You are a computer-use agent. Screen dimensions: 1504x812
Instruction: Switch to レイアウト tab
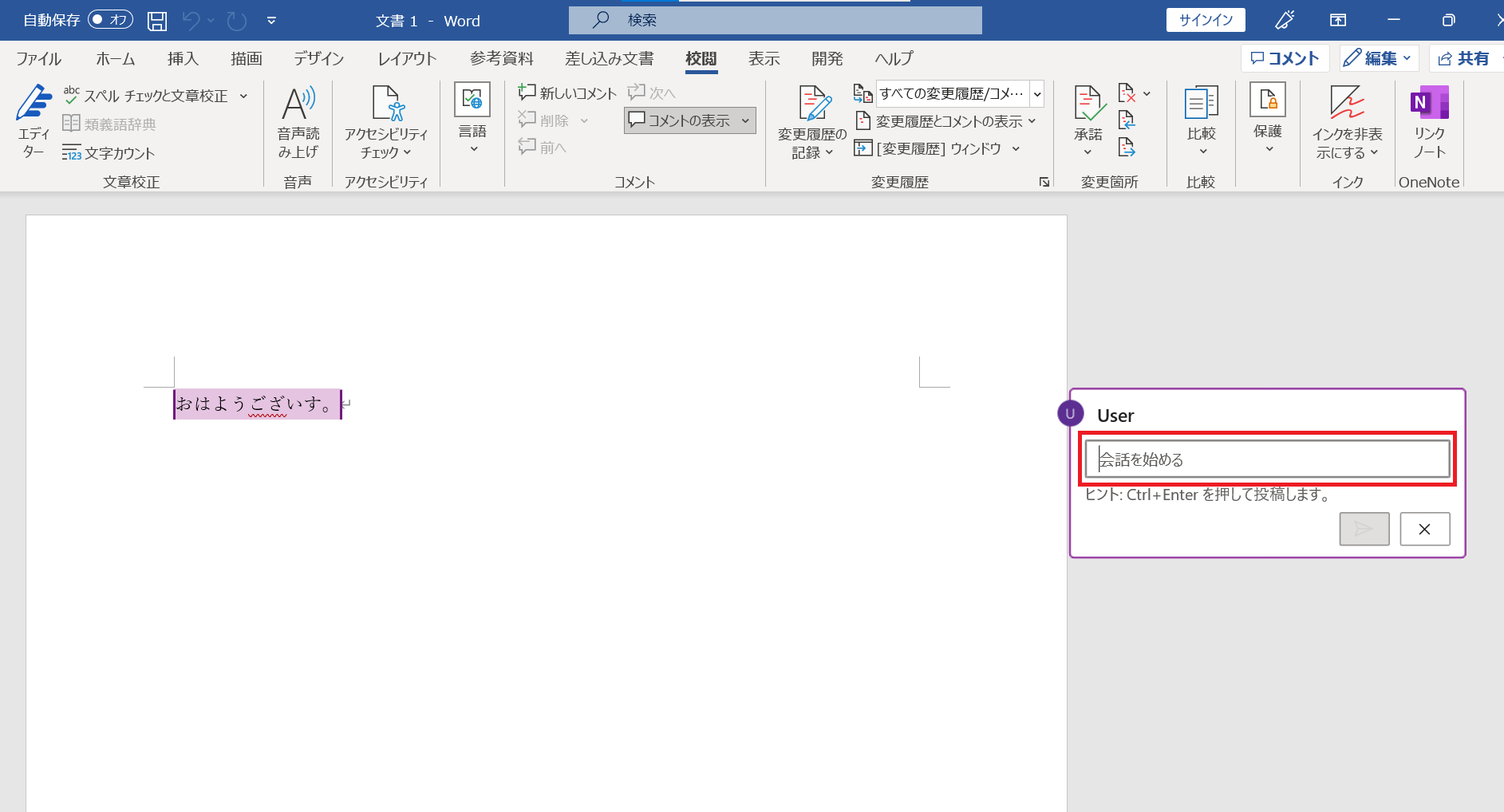[407, 59]
